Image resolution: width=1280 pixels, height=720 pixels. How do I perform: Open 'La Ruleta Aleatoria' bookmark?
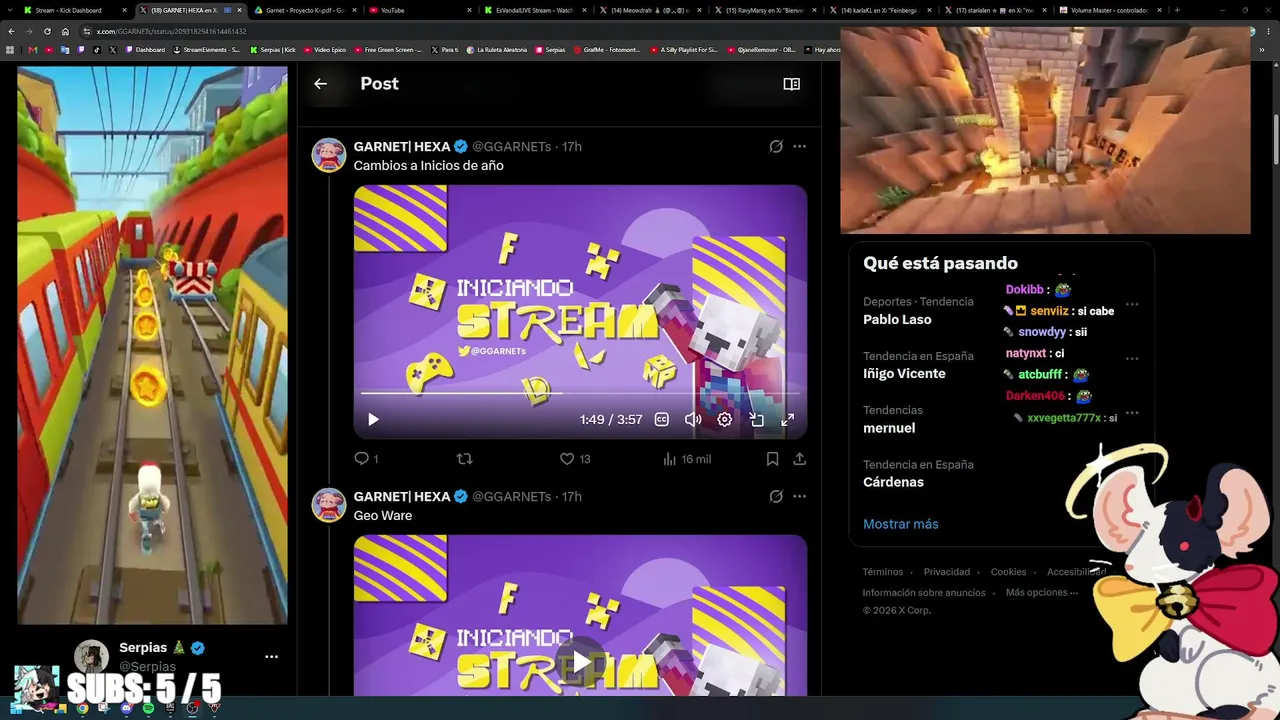[x=499, y=49]
